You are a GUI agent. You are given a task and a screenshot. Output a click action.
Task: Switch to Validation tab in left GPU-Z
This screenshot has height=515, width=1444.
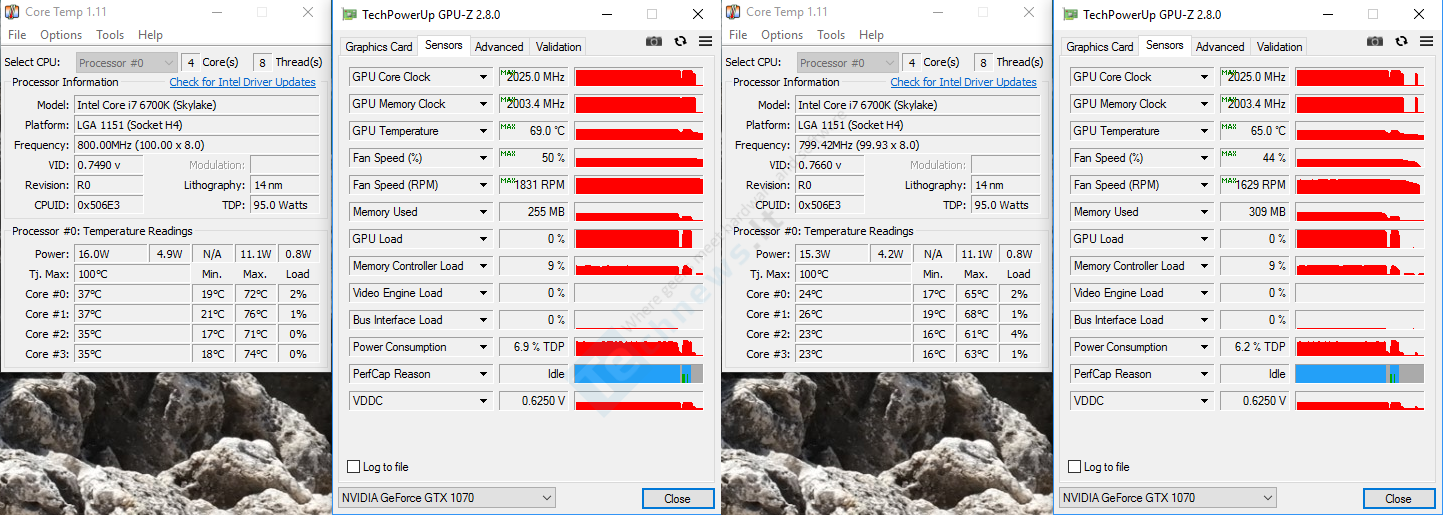click(x=558, y=47)
